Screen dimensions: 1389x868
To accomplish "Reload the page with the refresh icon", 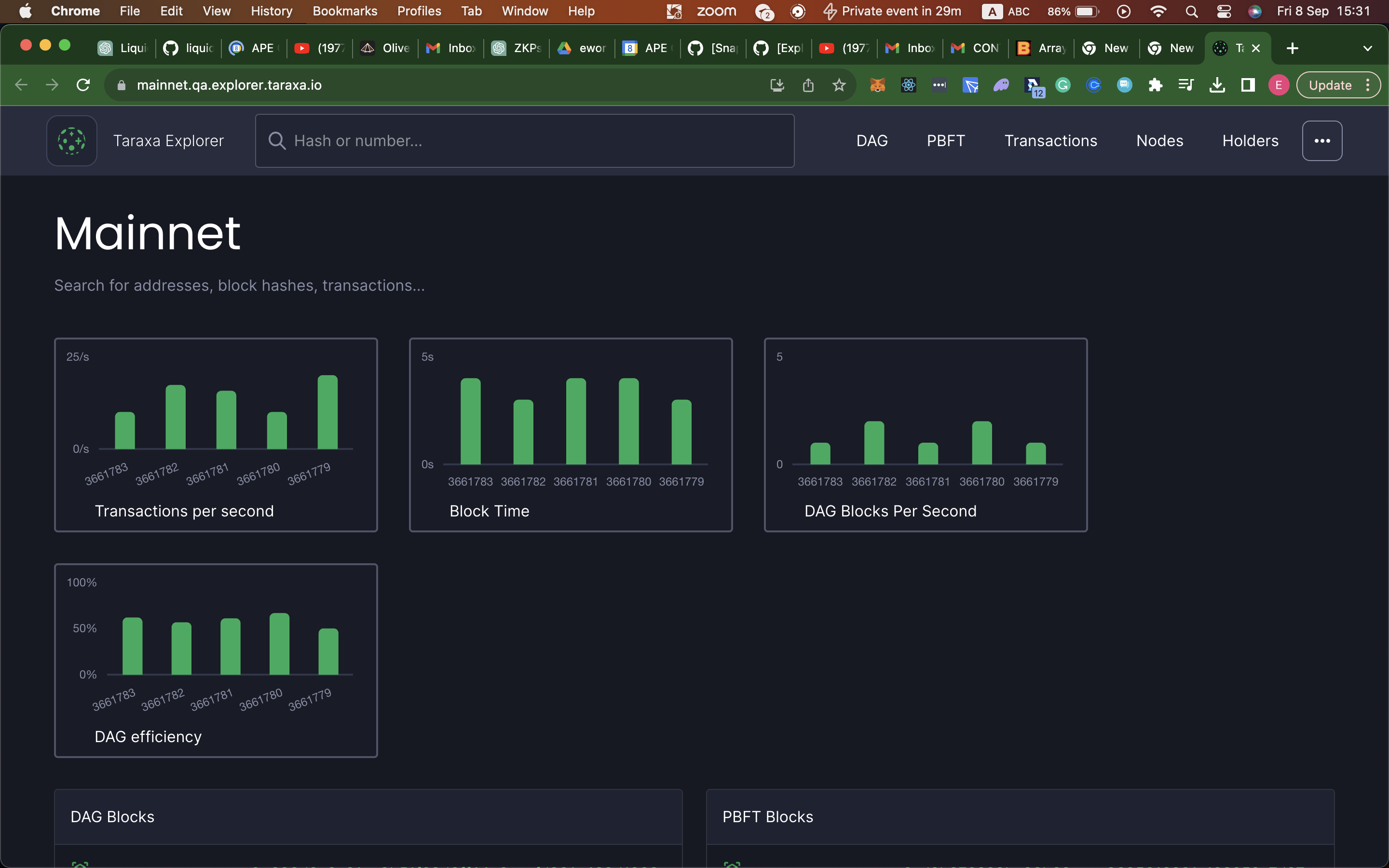I will click(x=83, y=85).
